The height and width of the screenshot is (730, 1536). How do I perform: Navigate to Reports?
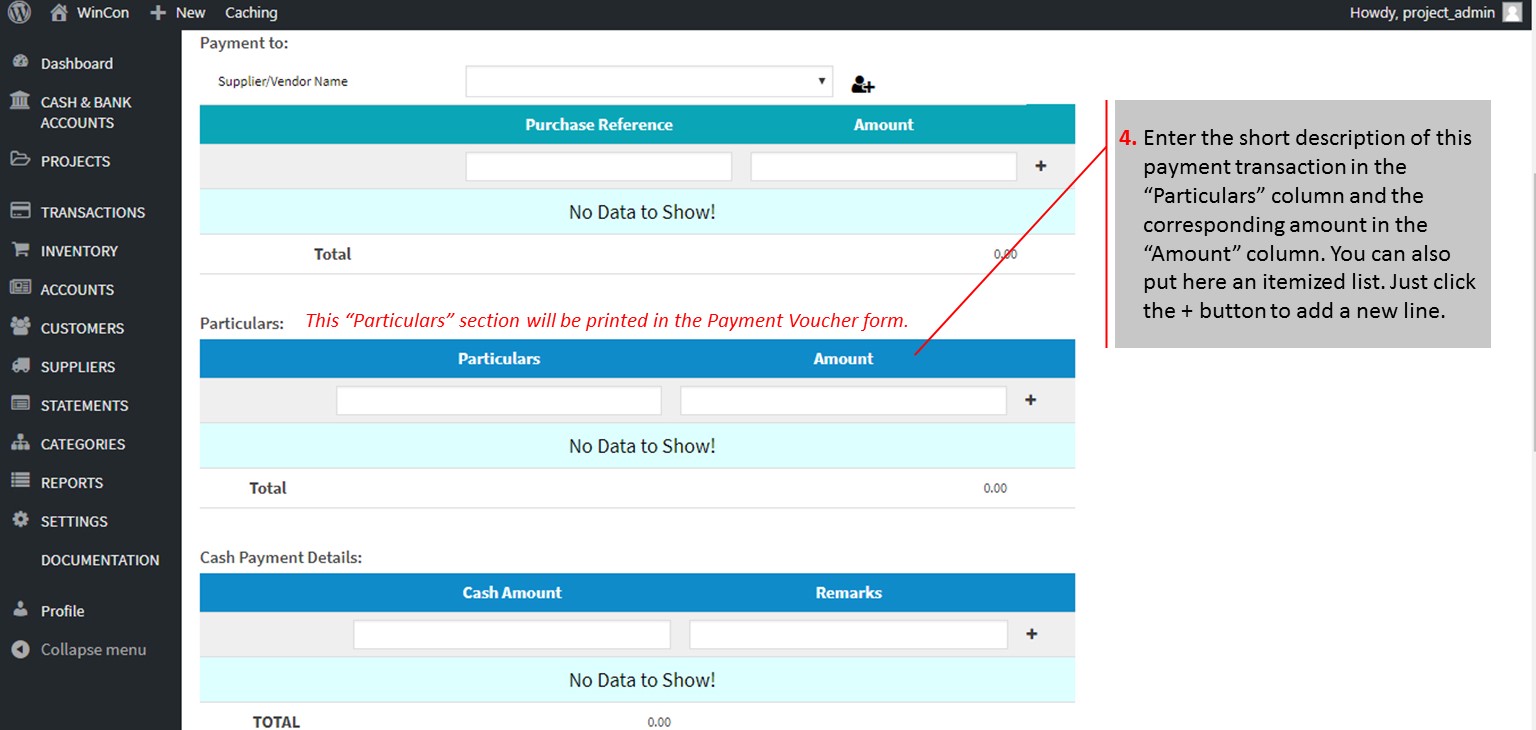point(72,483)
